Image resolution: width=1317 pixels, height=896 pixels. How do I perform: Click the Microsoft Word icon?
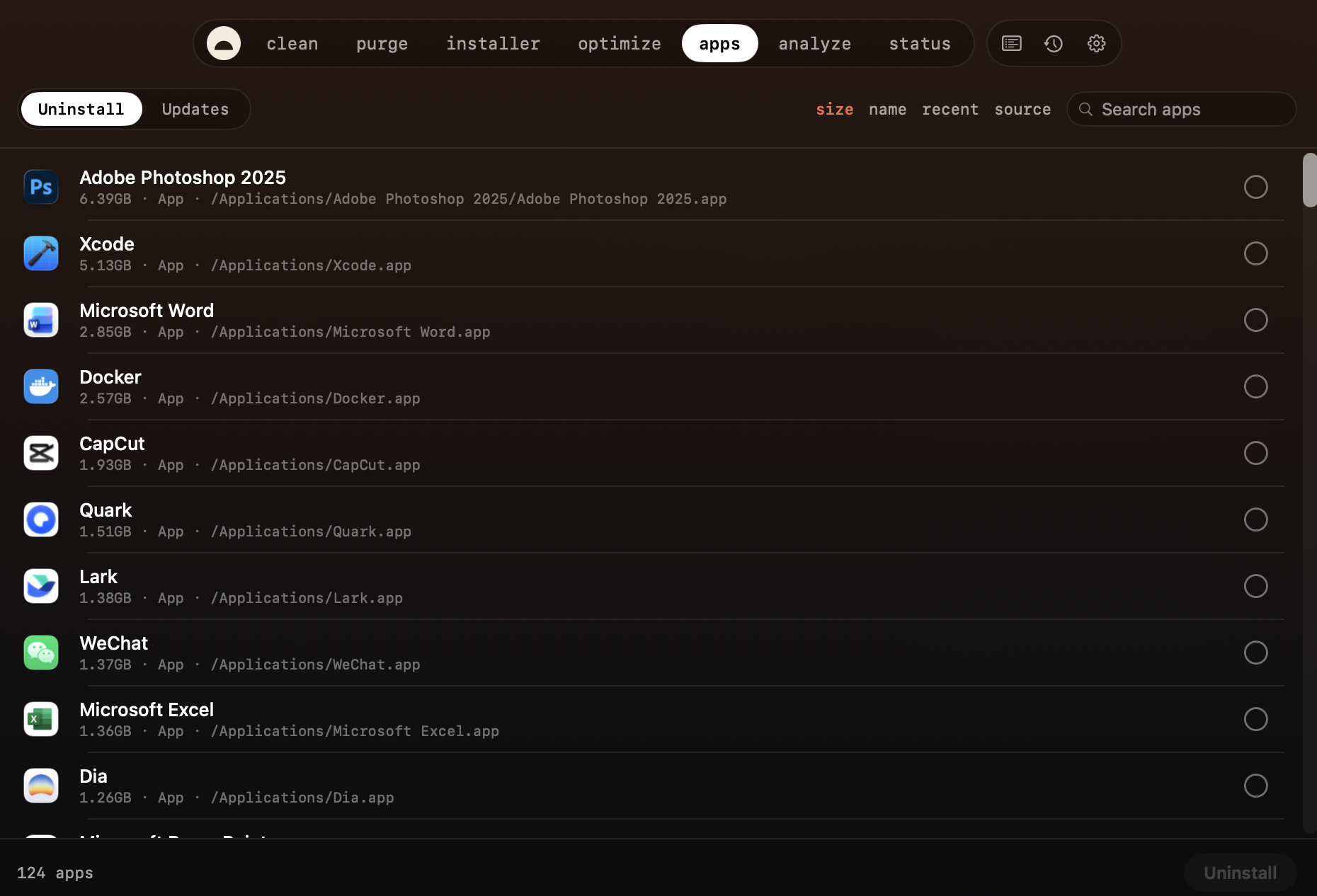pyautogui.click(x=41, y=320)
